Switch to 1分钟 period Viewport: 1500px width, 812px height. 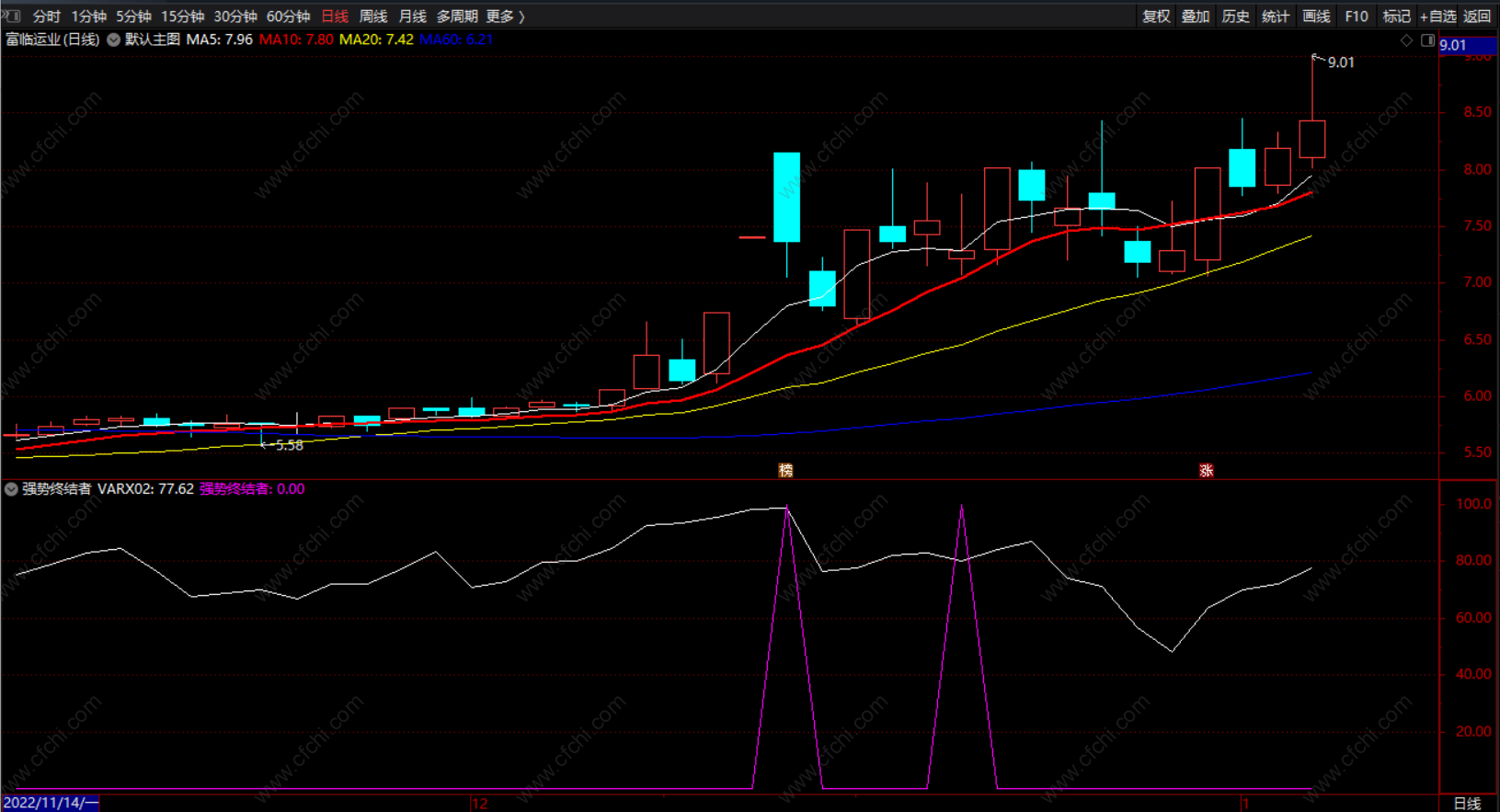point(88,16)
